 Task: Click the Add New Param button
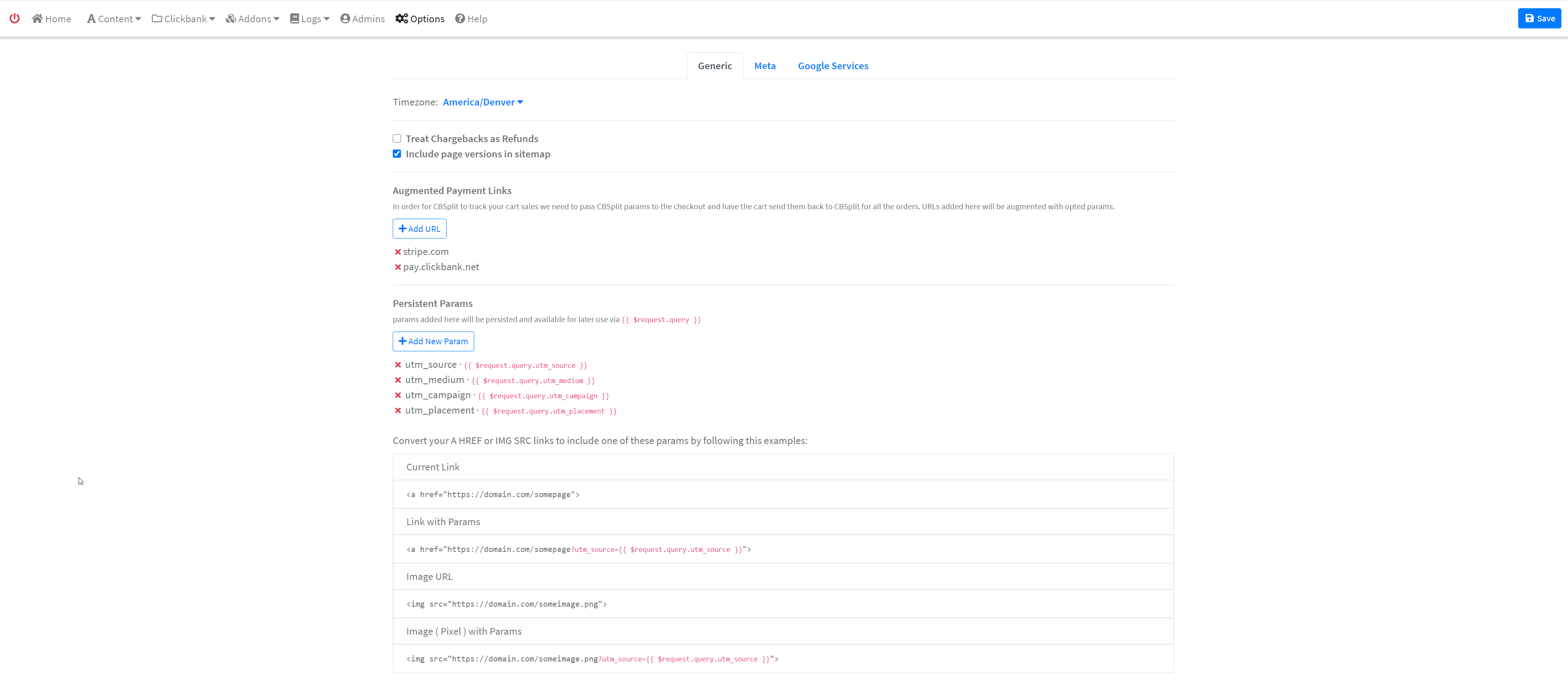(x=433, y=342)
